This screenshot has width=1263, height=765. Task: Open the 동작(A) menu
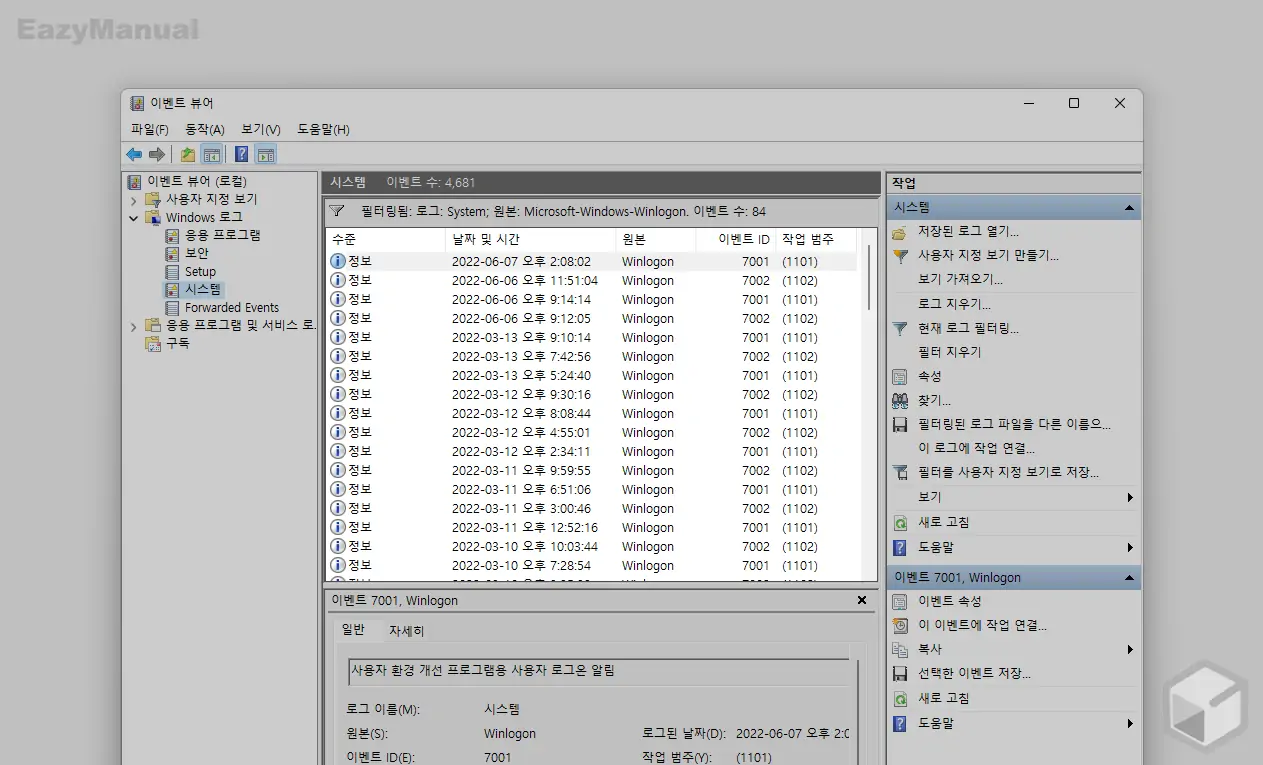[x=205, y=129]
